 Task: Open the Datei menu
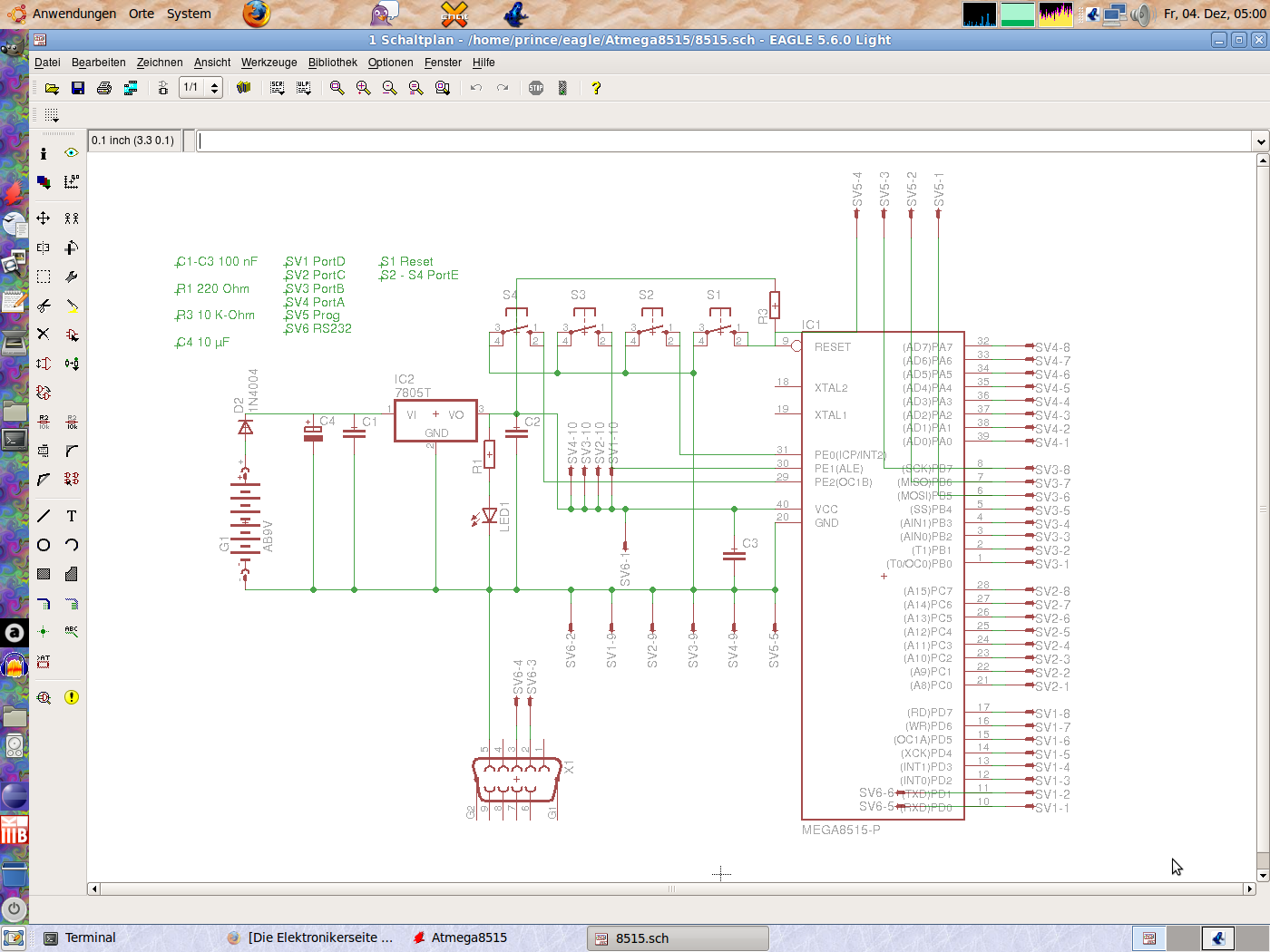(x=47, y=63)
